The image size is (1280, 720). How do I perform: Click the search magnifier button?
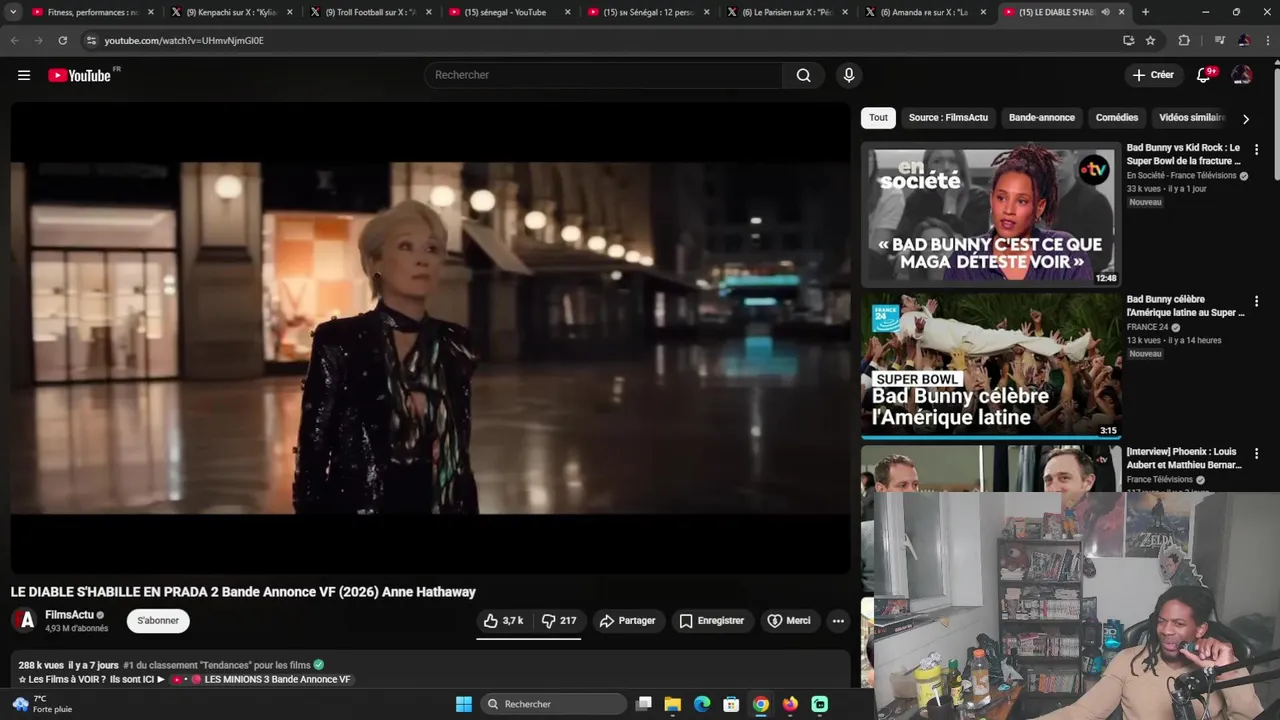(x=803, y=75)
